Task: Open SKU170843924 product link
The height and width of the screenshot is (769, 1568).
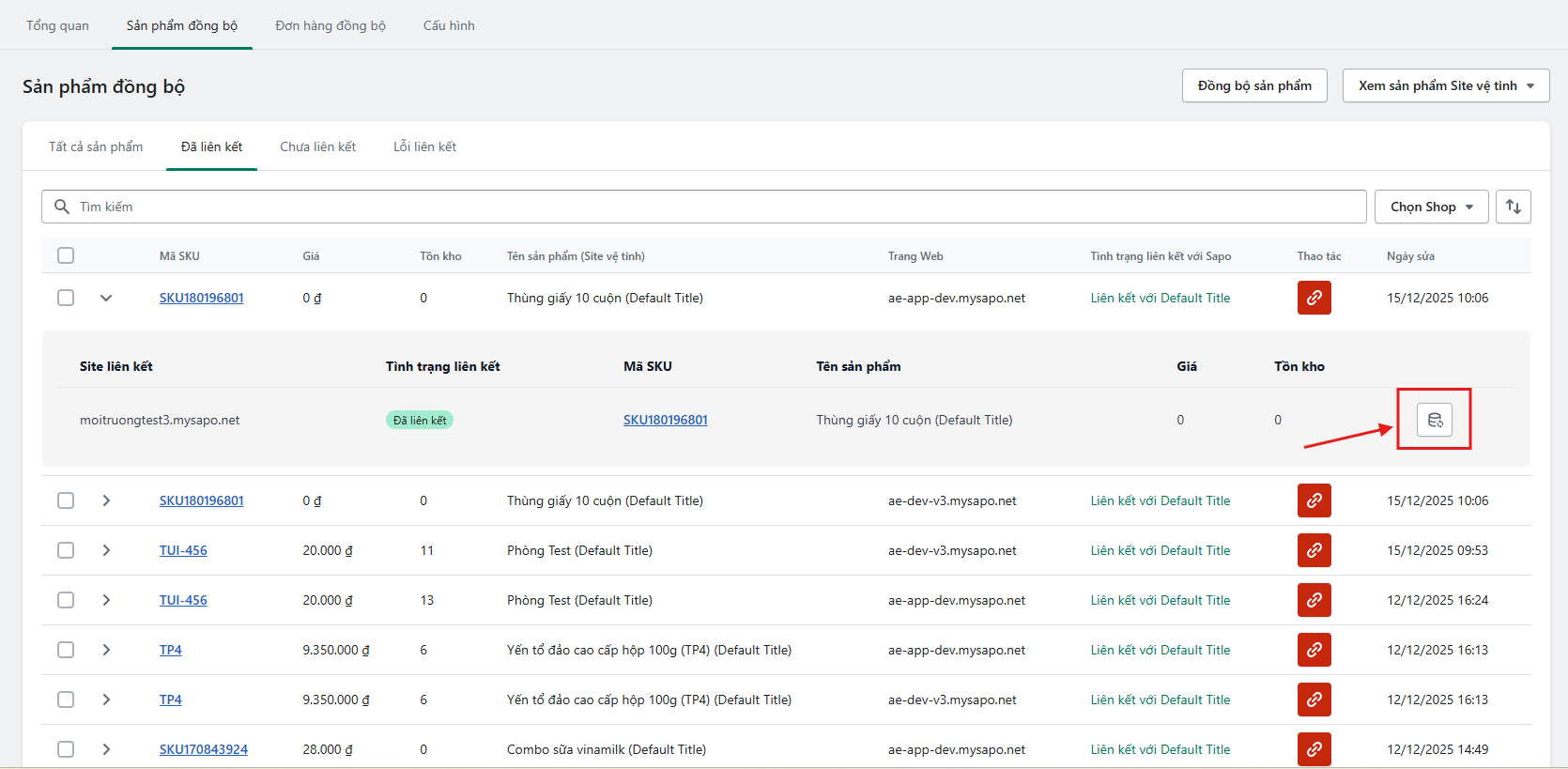Action: (203, 749)
